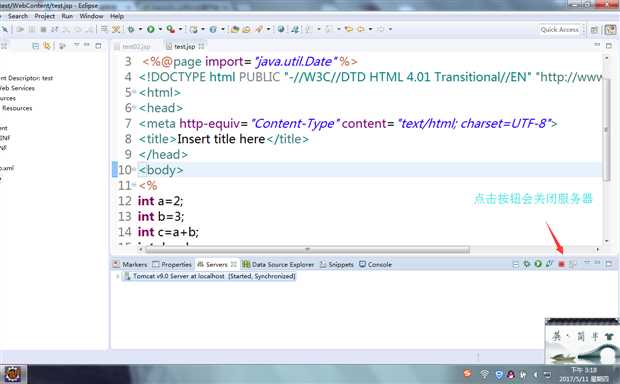
Task: Open dropdown next to Run Last Tool icon
Action: tap(180, 29)
